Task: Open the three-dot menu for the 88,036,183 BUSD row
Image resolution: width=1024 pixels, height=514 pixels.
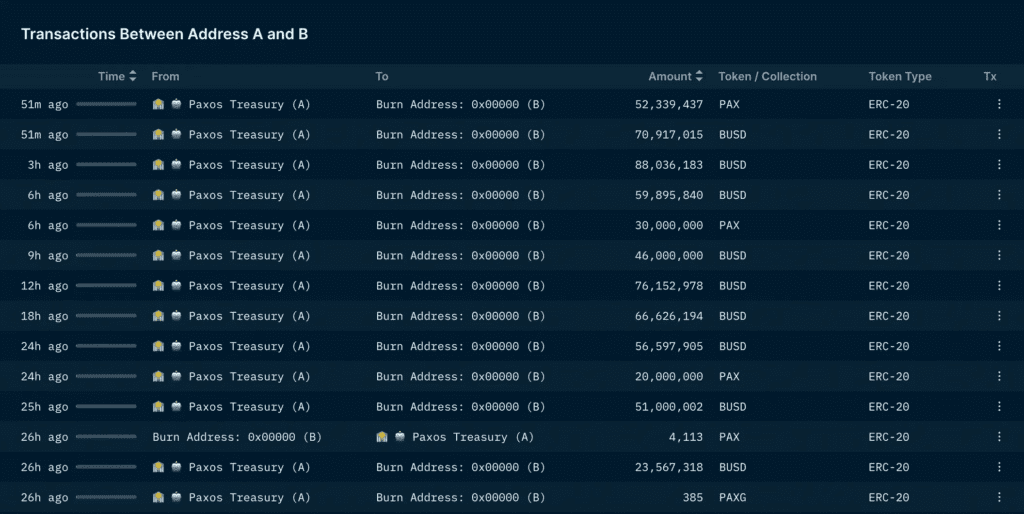Action: coord(999,165)
